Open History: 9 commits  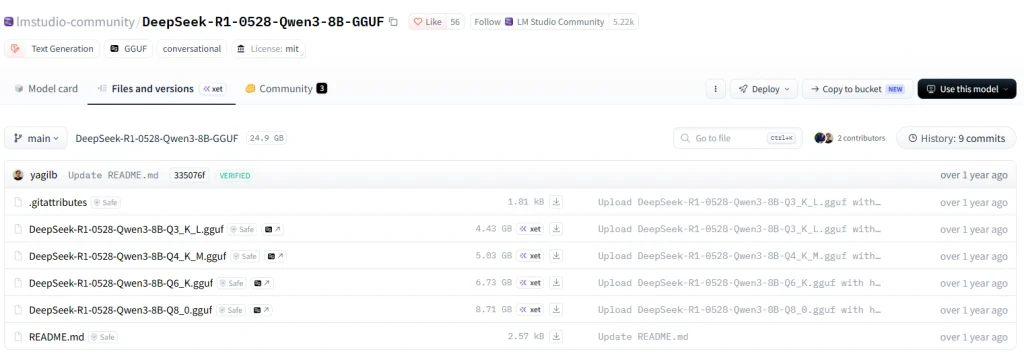pos(956,139)
